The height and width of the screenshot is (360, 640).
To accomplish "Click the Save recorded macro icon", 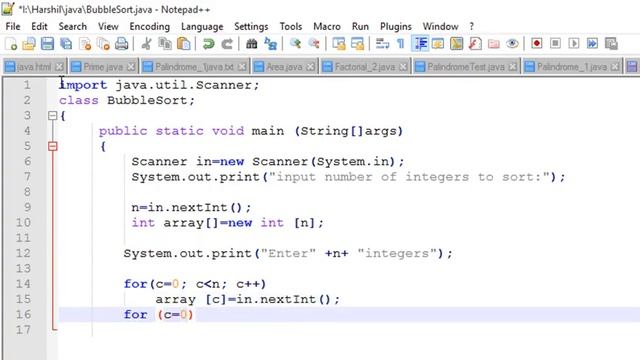I will [611, 44].
